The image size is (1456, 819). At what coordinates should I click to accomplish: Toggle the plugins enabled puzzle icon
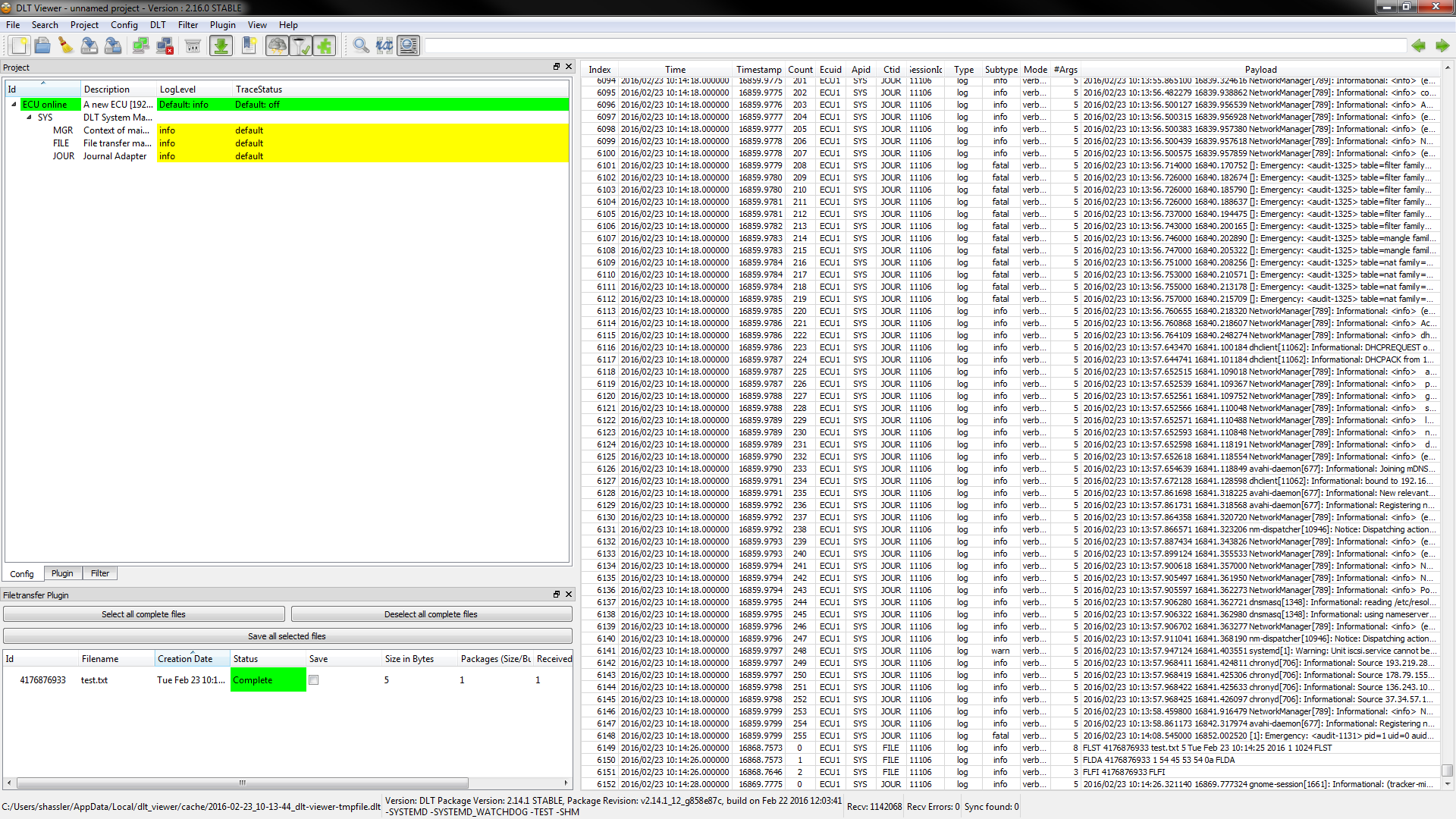[x=325, y=46]
